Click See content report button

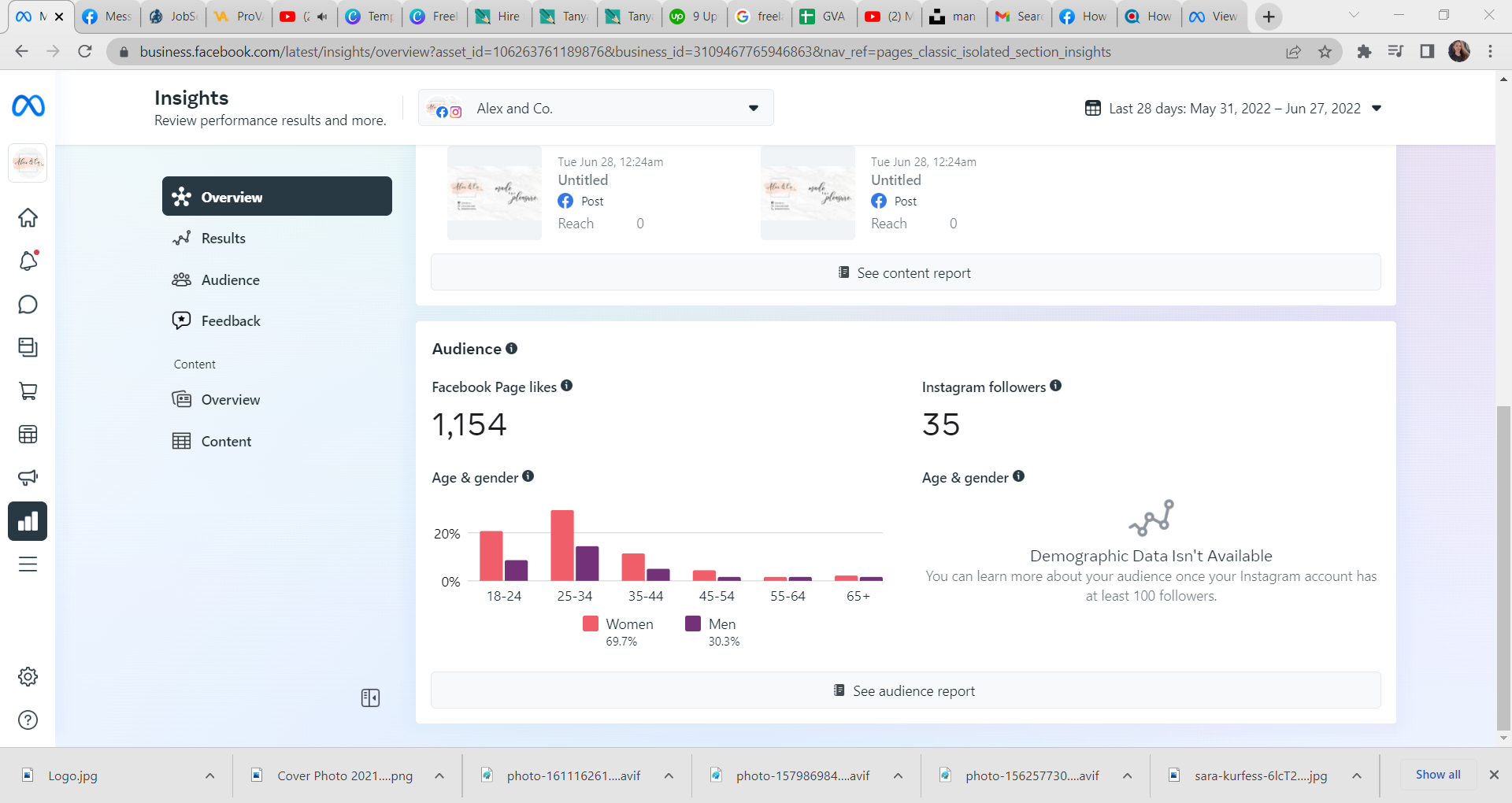(x=906, y=272)
